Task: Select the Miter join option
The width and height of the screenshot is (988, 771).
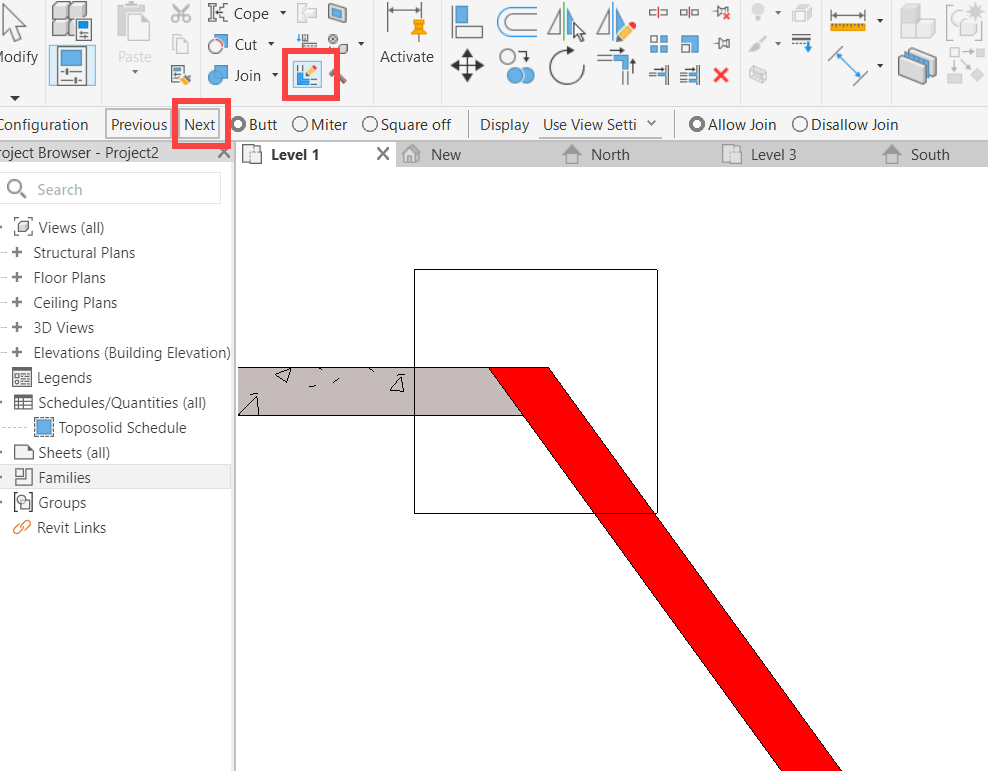Action: 300,125
